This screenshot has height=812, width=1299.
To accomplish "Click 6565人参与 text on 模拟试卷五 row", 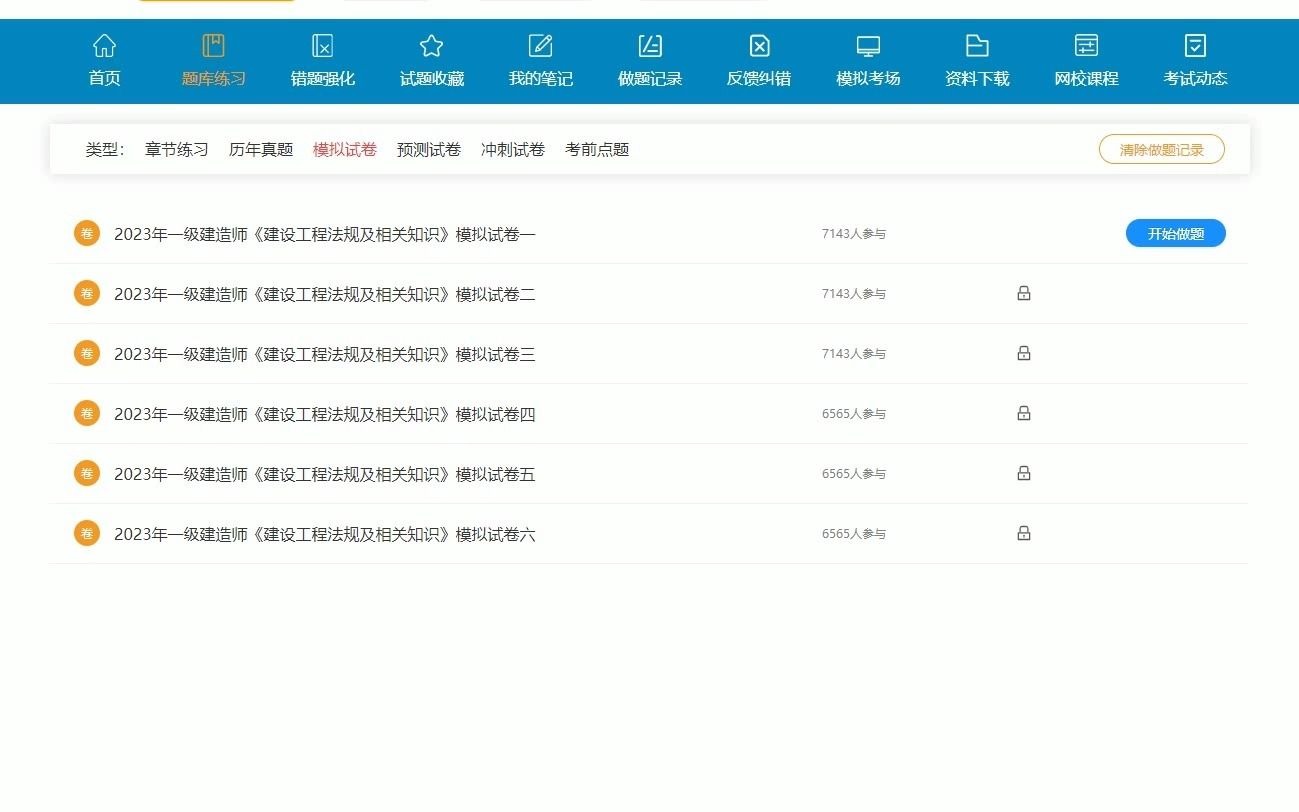I will point(854,474).
